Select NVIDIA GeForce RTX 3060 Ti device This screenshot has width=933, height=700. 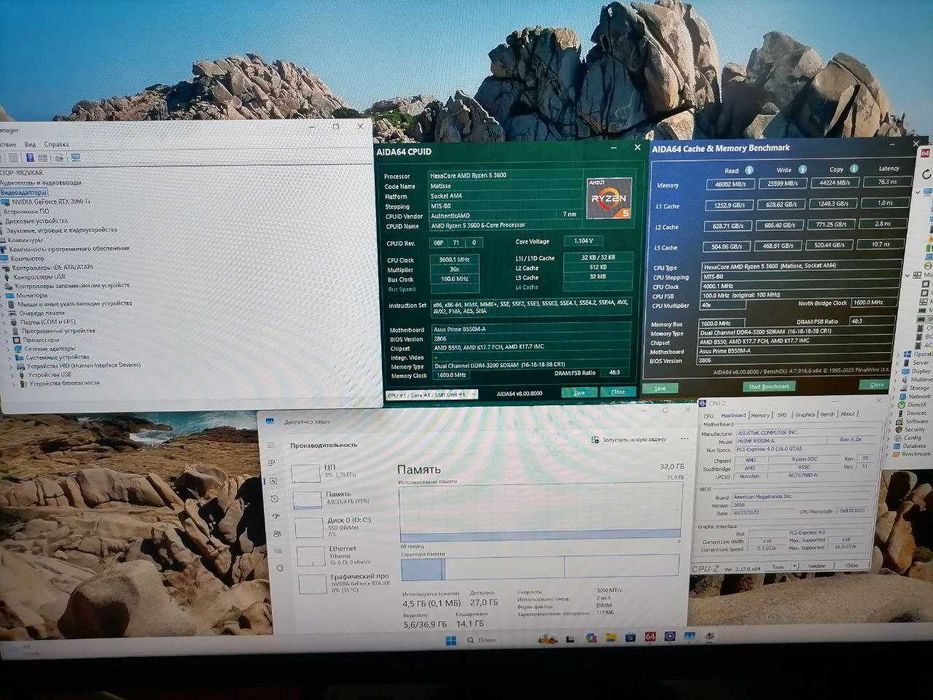50,202
